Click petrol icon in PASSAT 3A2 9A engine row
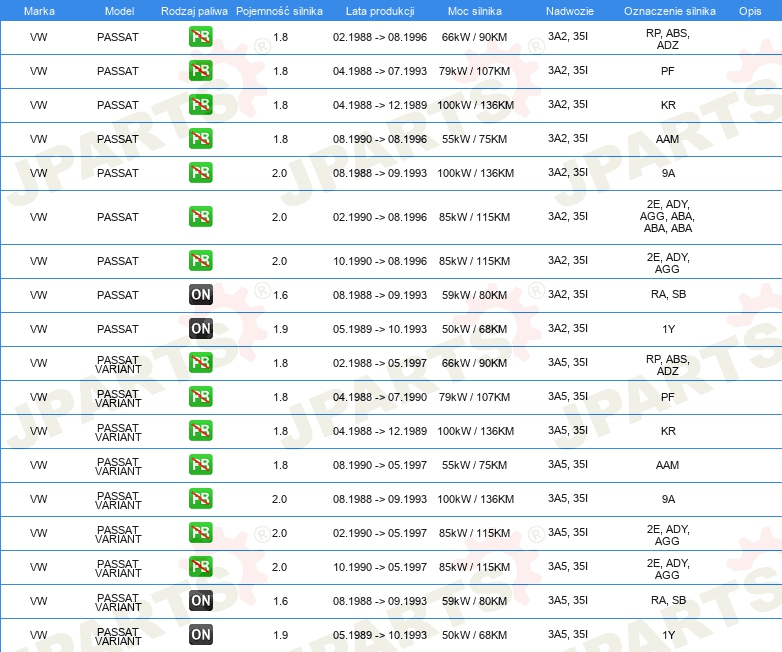Viewport: 782px width, 652px height. (200, 173)
